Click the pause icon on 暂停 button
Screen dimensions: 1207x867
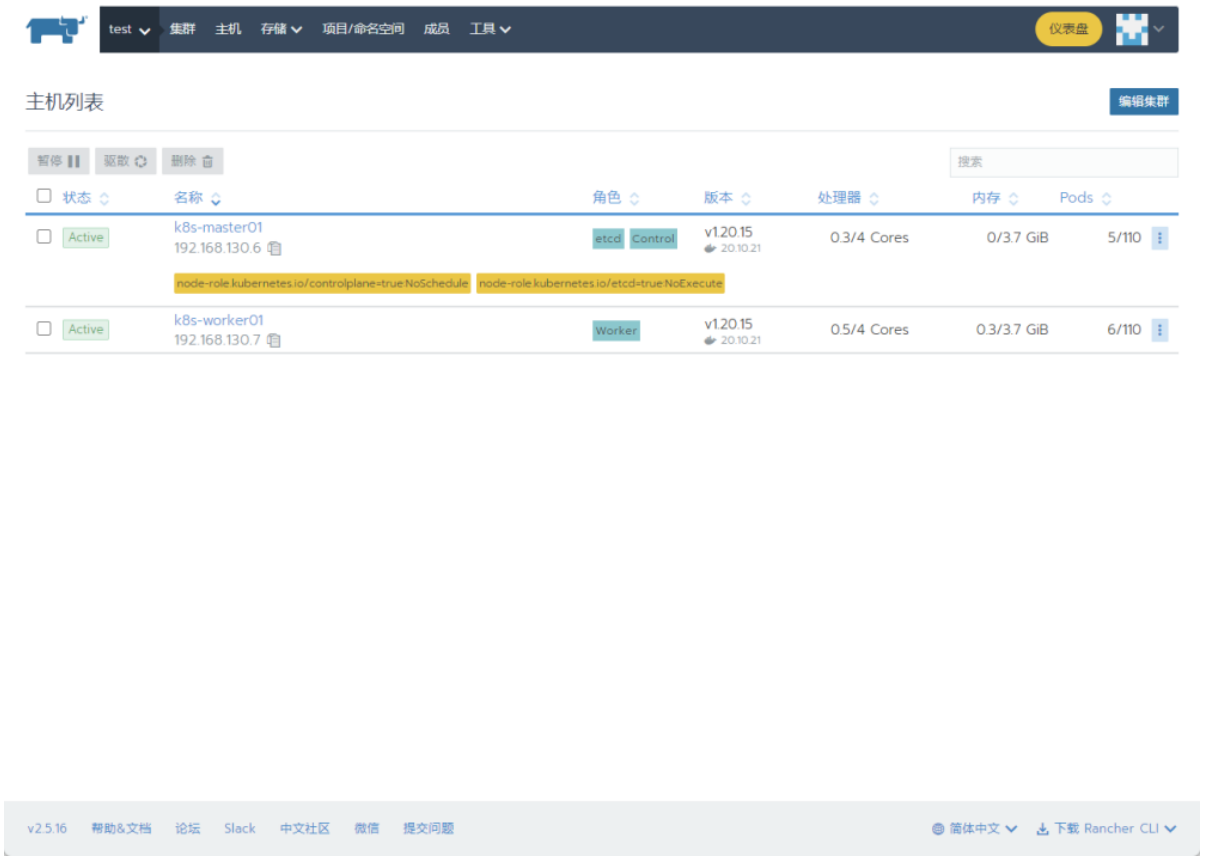pos(73,161)
